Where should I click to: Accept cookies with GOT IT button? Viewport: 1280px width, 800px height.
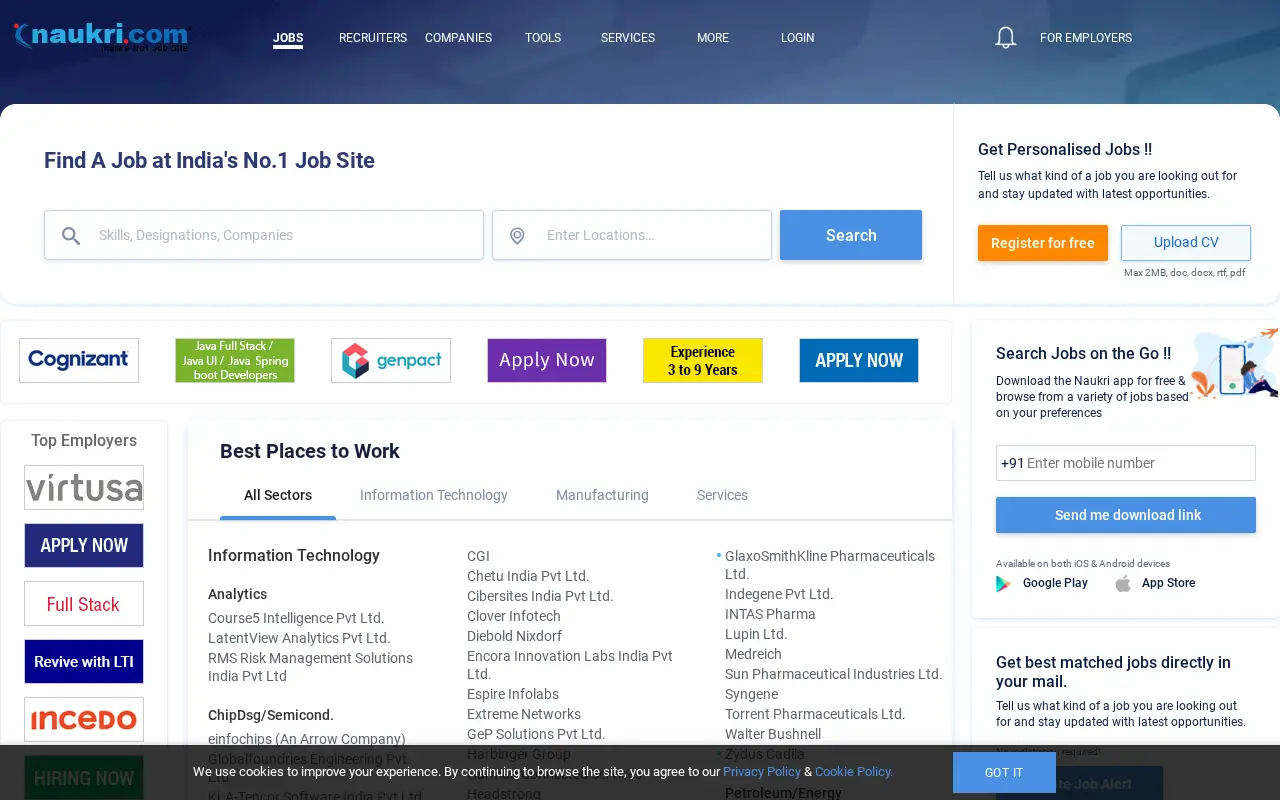(x=1004, y=773)
